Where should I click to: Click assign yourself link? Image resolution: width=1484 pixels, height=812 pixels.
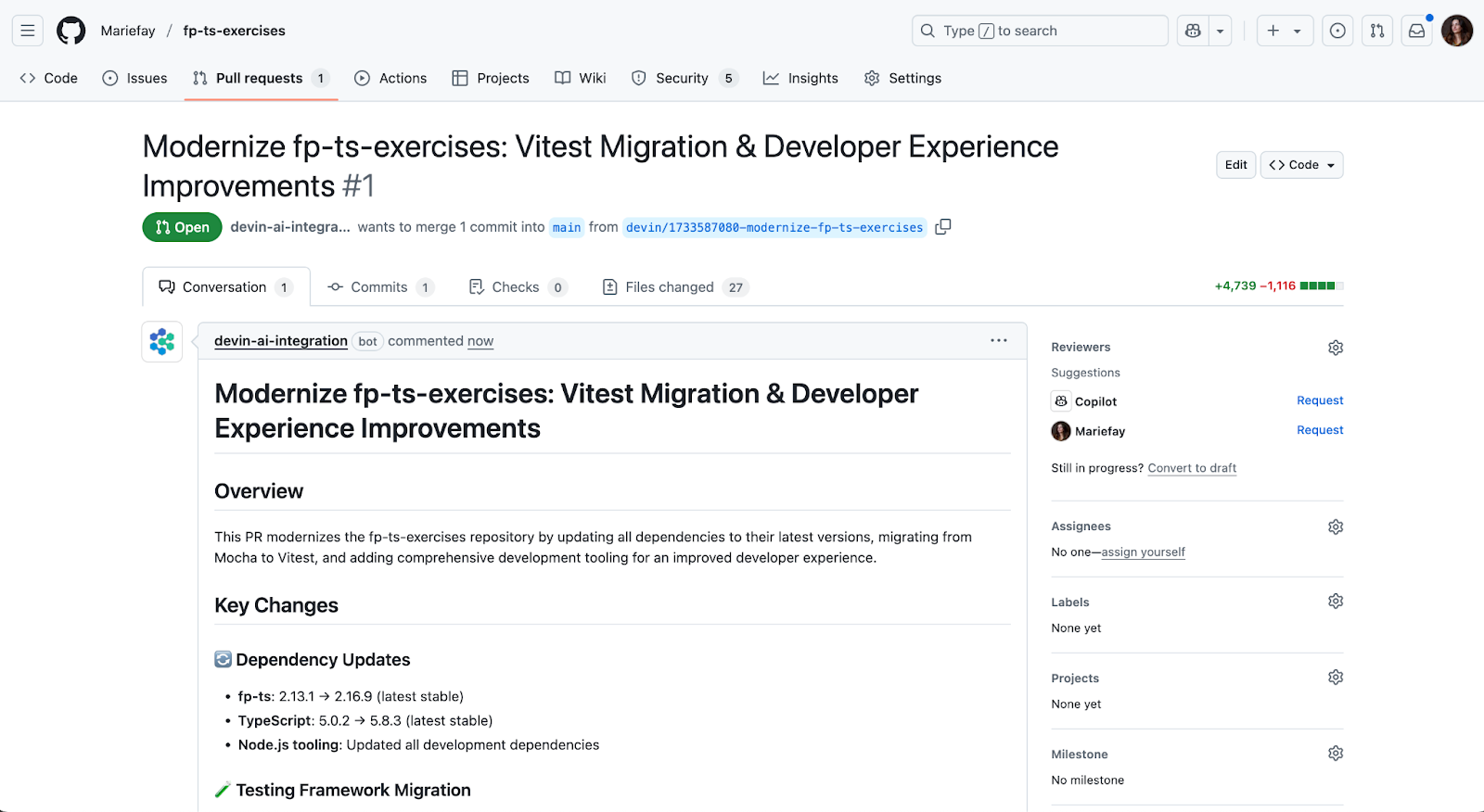coord(1143,552)
